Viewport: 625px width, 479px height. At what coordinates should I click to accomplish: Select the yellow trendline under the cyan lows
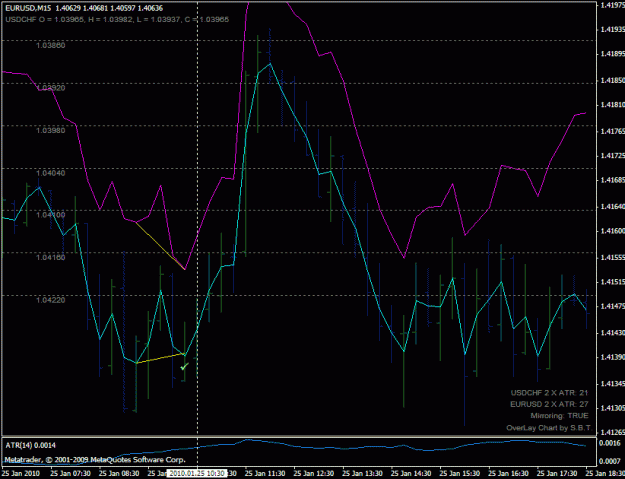(160, 358)
